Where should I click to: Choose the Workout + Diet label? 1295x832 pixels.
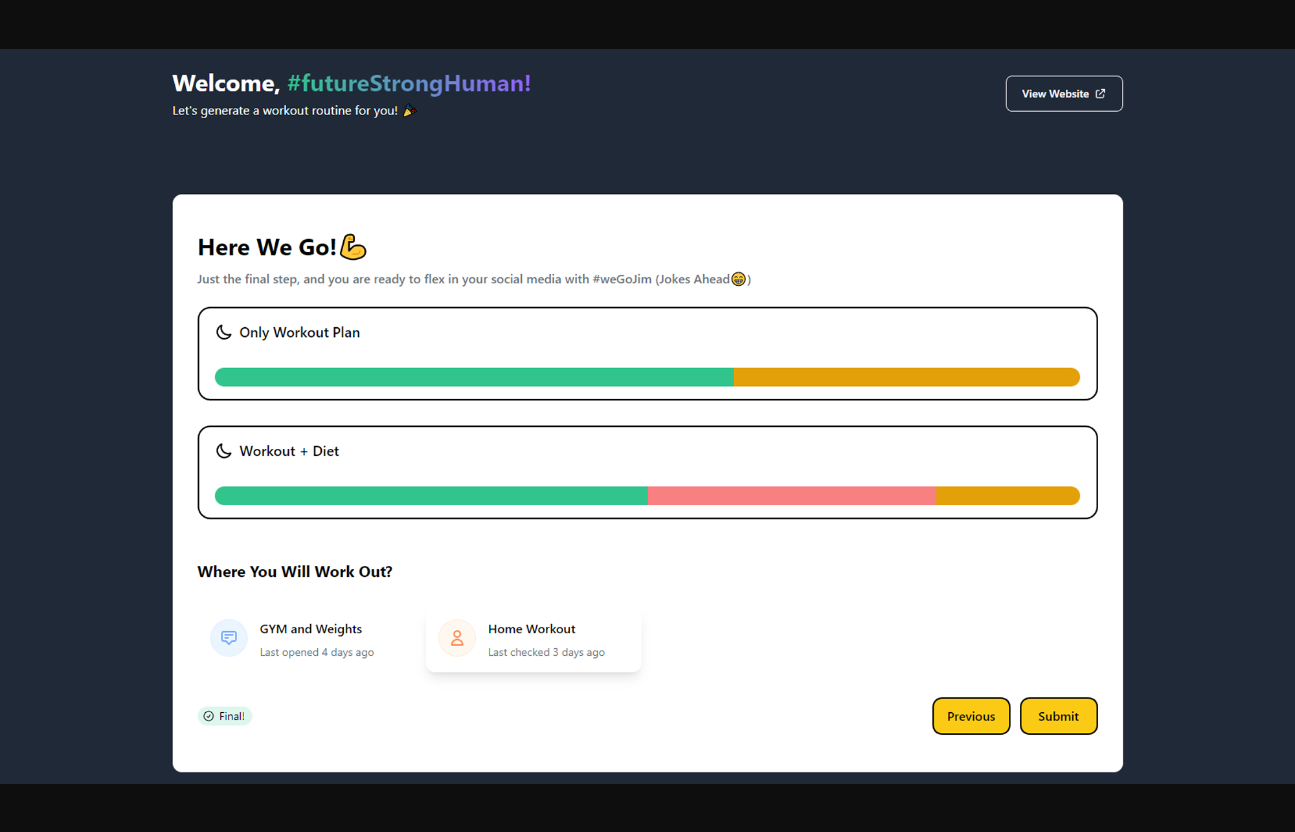click(x=289, y=451)
